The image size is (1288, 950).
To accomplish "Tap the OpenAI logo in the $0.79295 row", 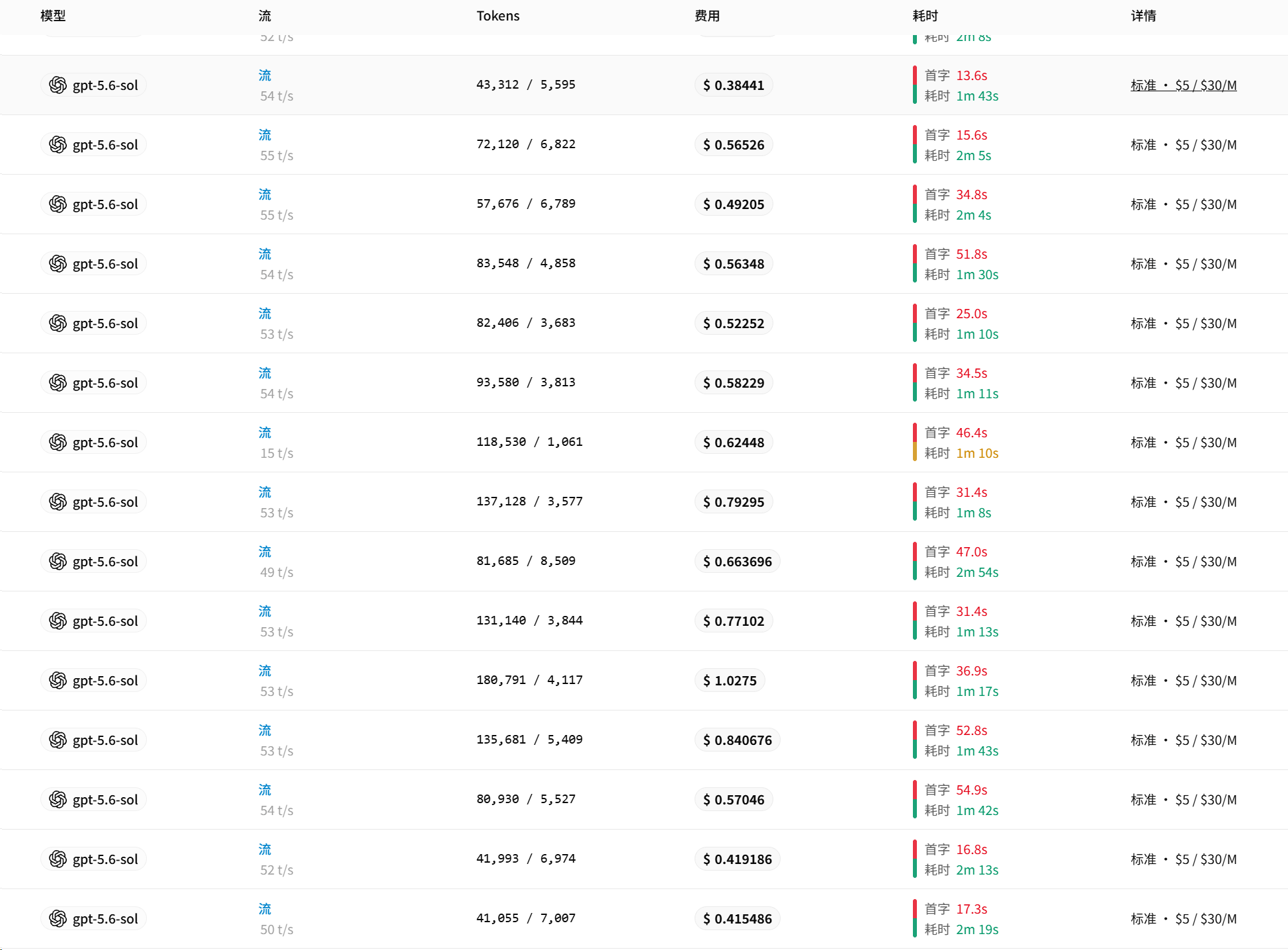I will (58, 501).
